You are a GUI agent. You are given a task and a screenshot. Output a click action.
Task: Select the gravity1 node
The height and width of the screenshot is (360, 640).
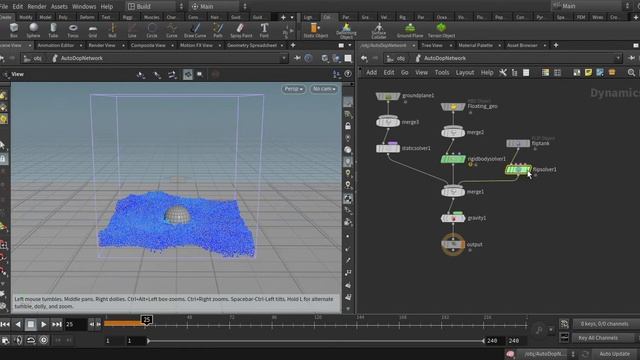tap(453, 218)
